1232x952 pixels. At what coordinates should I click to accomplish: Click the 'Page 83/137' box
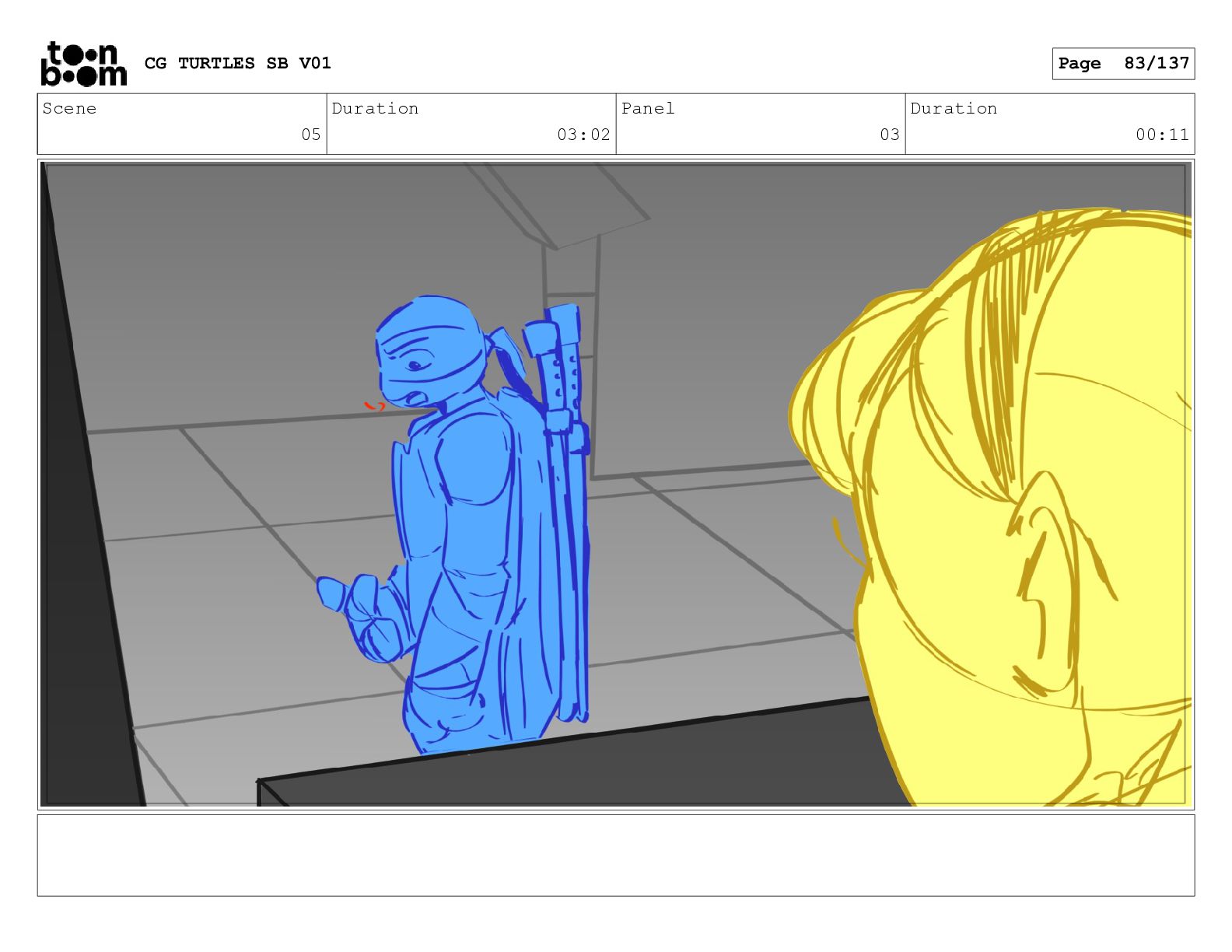(1123, 64)
